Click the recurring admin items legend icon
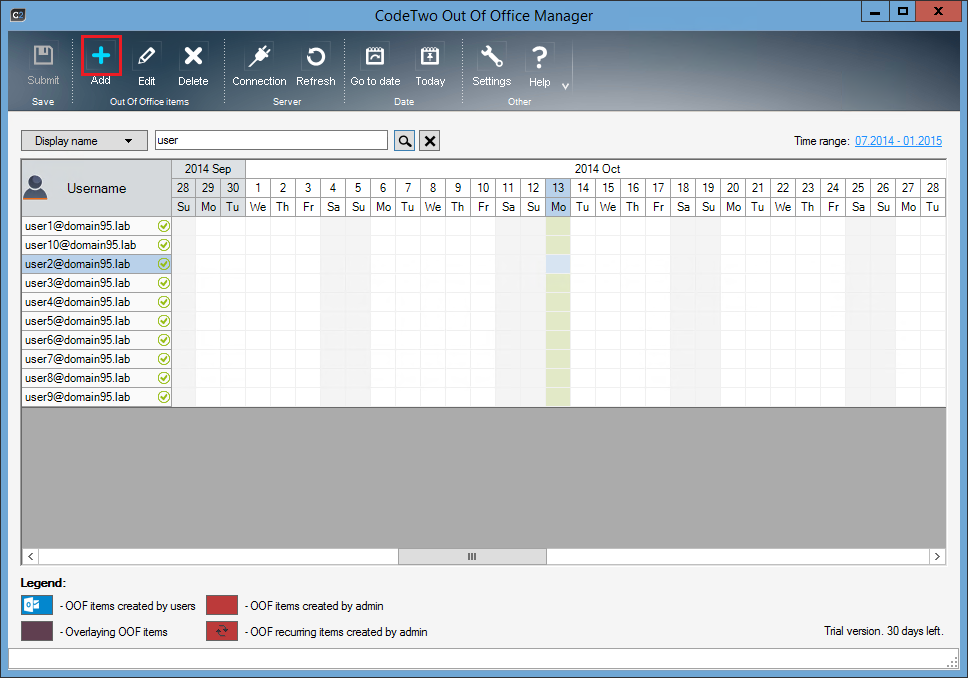 click(x=222, y=631)
